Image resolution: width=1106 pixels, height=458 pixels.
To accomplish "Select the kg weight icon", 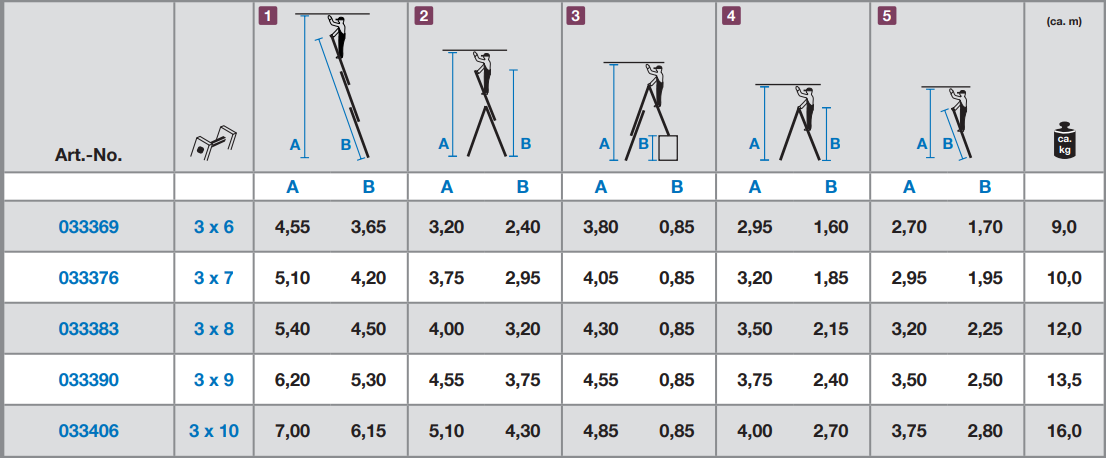I will [x=1064, y=140].
